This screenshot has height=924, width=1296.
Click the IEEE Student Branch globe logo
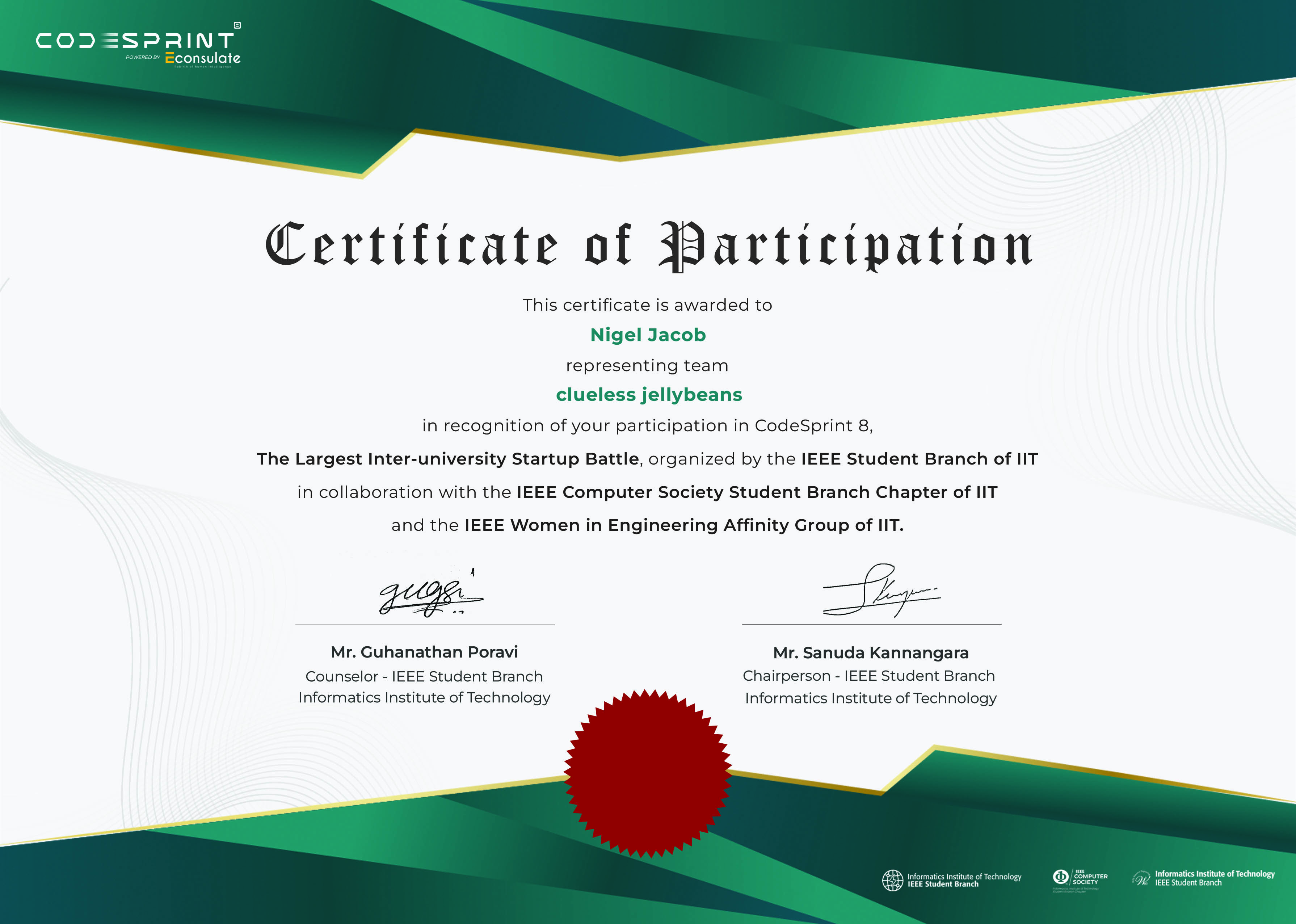click(893, 880)
